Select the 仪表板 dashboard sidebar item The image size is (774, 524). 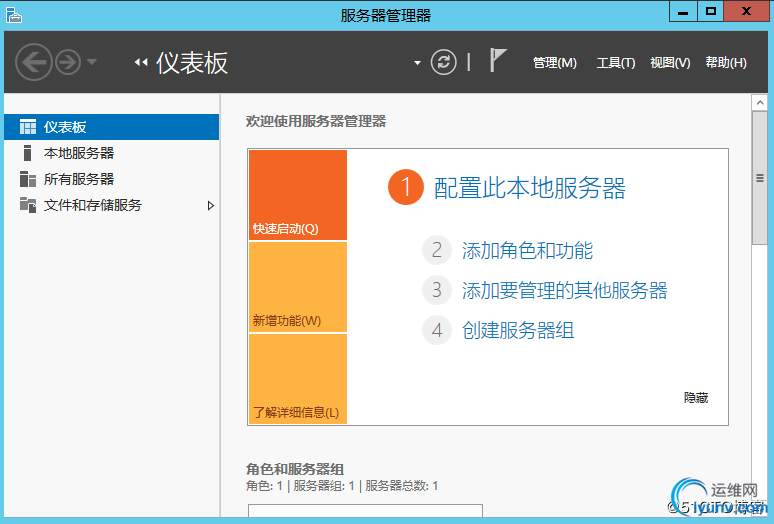[x=110, y=127]
